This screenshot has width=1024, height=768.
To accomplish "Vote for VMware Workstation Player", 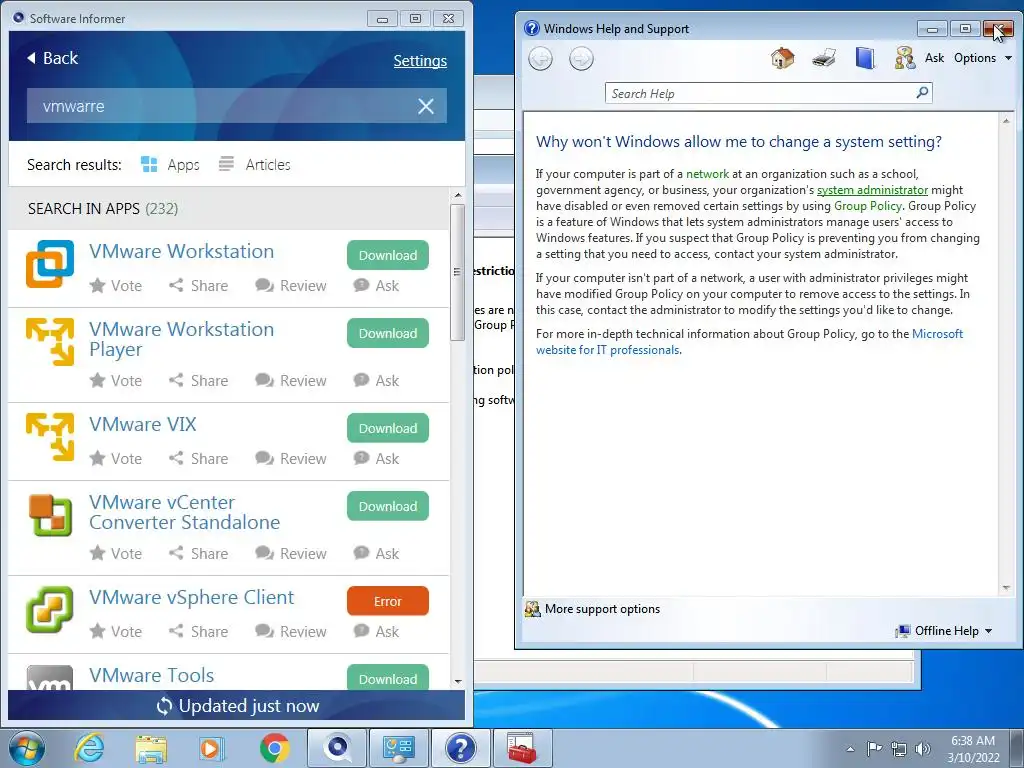I will (x=116, y=380).
